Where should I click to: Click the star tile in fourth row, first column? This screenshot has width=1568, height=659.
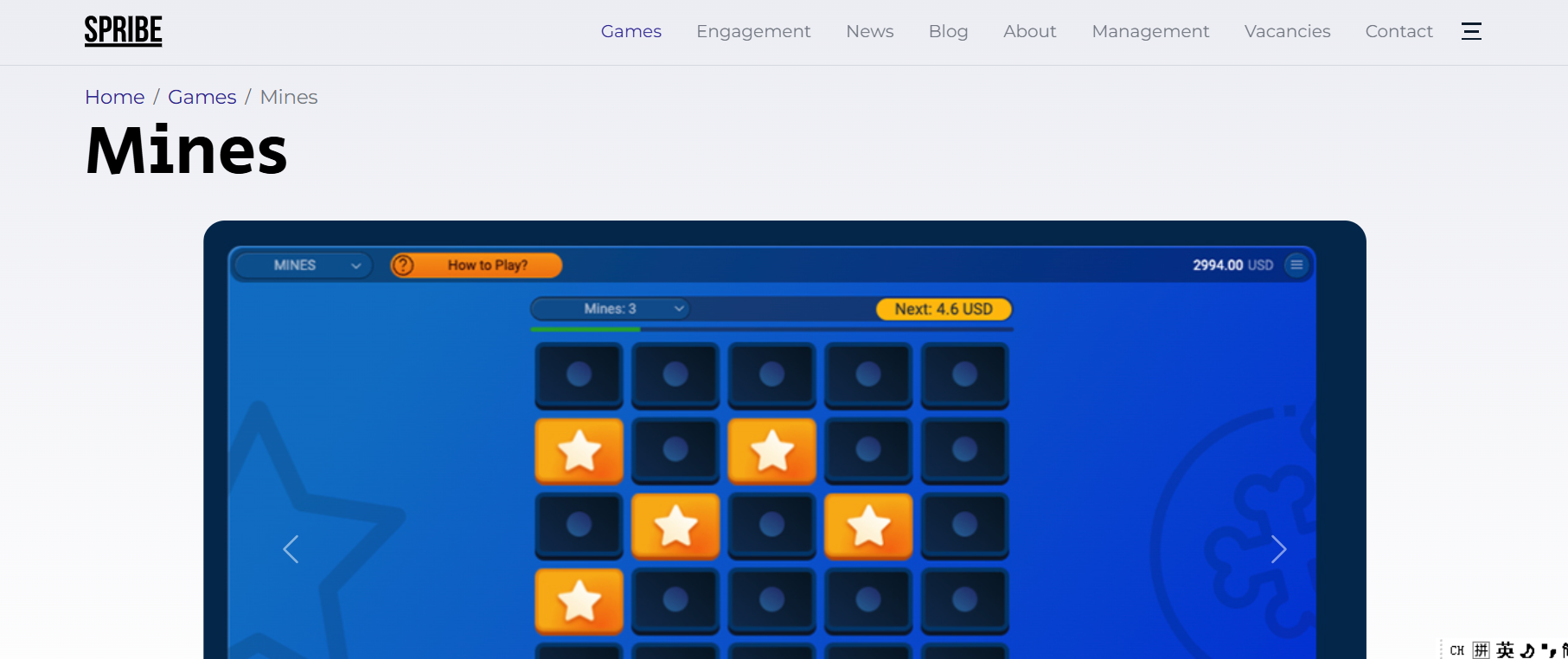[x=579, y=601]
